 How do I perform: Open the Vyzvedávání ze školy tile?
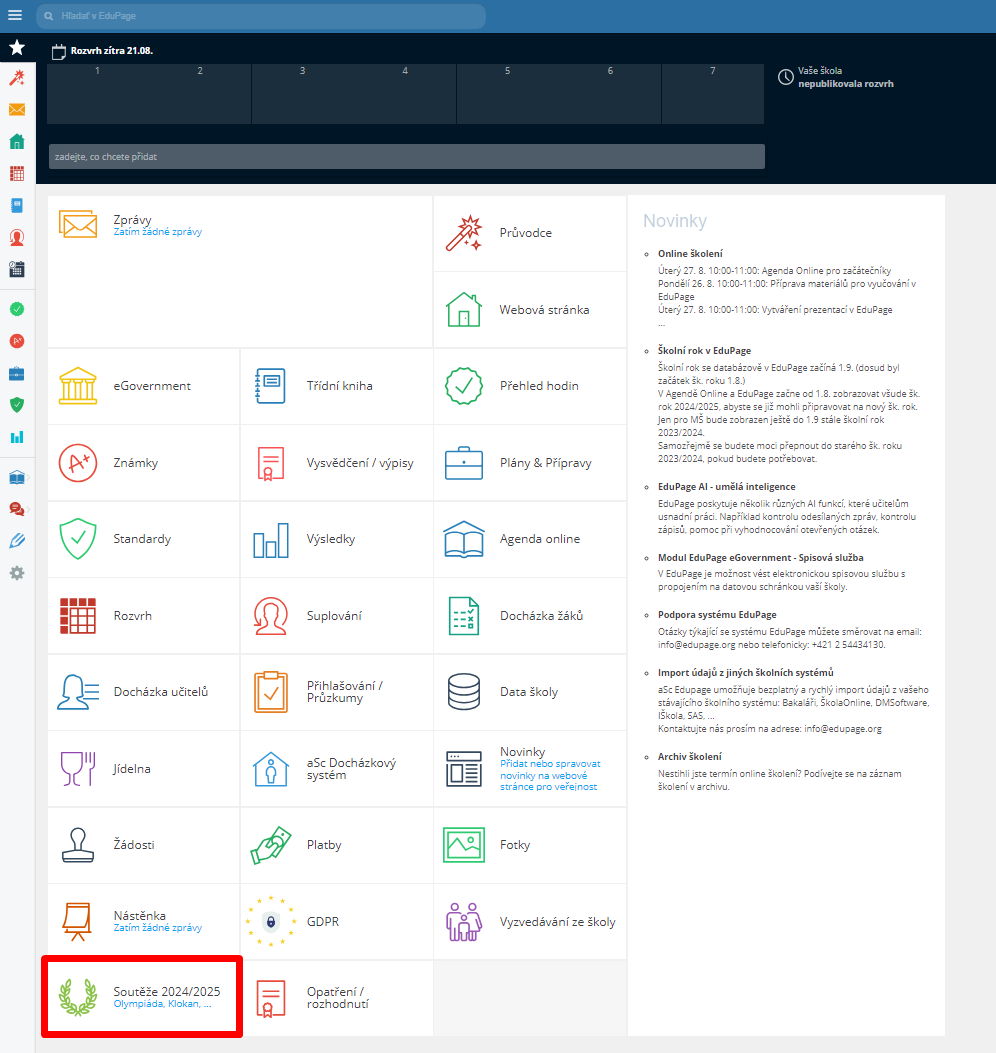[x=530, y=922]
